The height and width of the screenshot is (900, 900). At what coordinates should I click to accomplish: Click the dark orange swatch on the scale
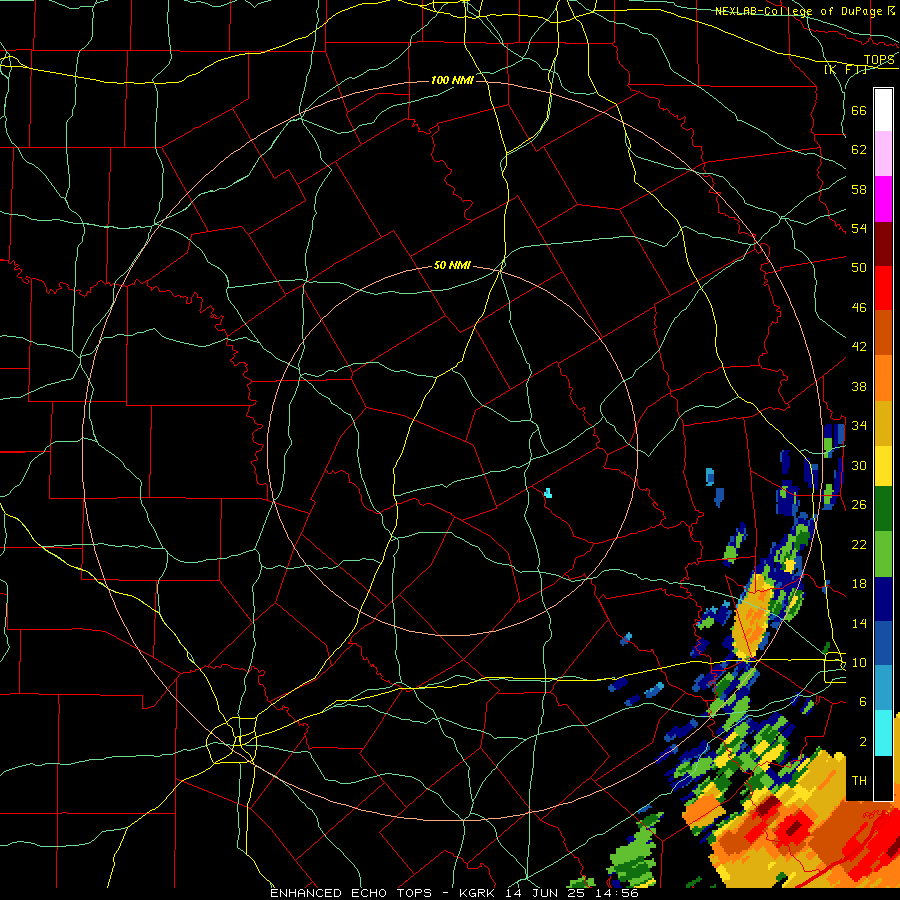pyautogui.click(x=883, y=332)
